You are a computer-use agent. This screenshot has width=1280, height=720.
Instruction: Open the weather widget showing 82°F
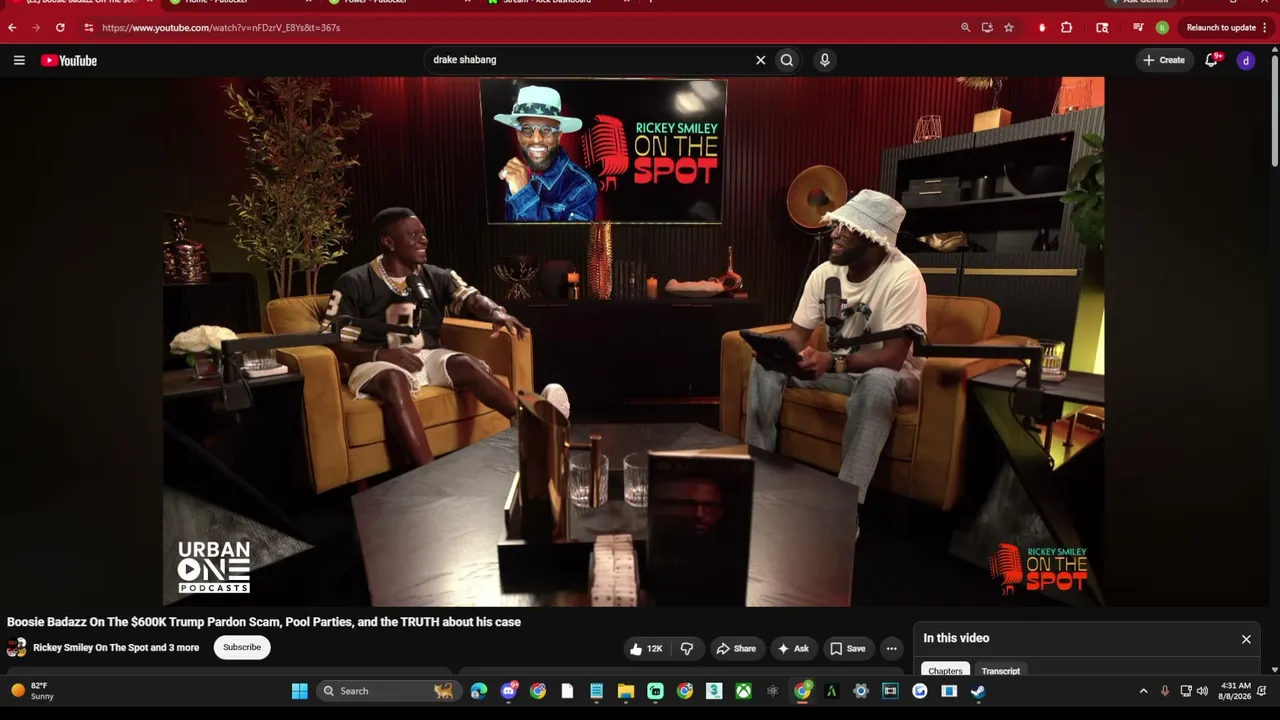[32, 691]
